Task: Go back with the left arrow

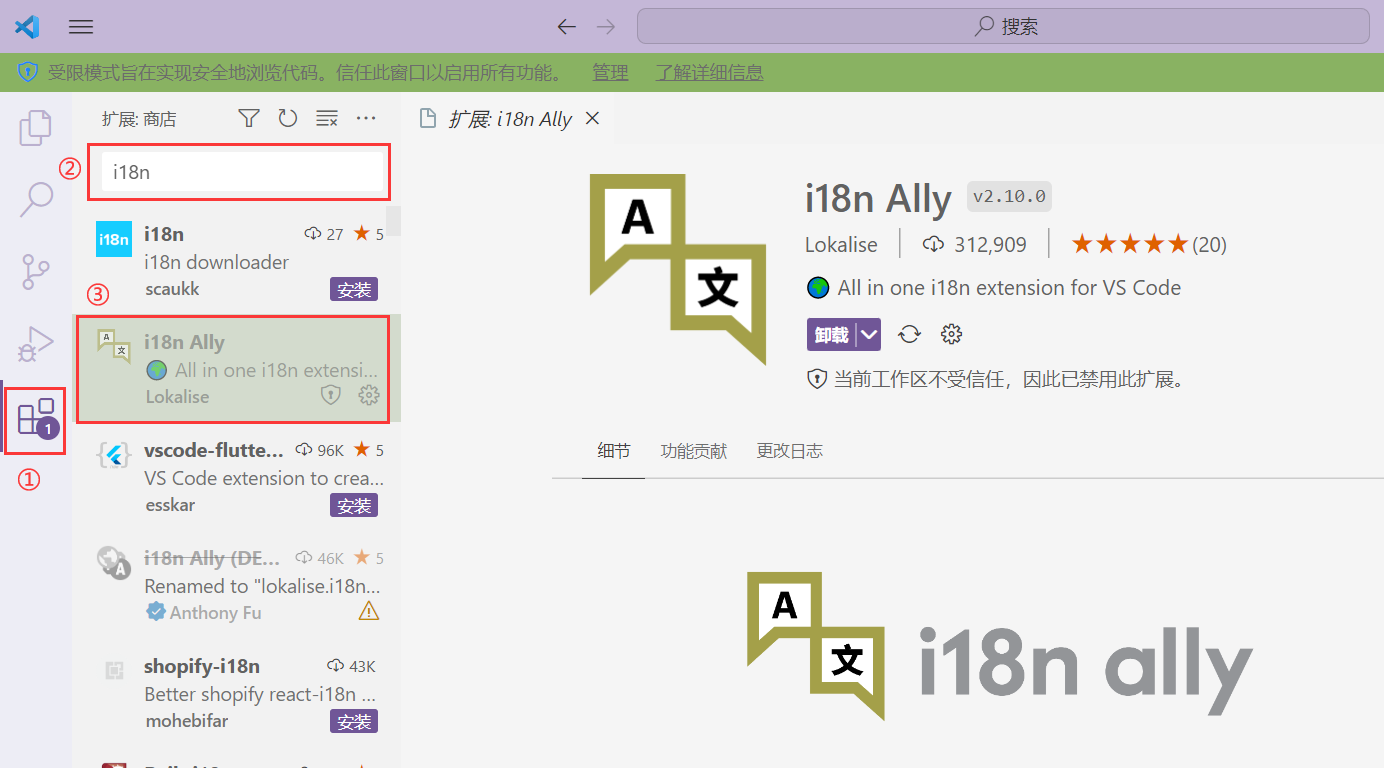Action: tap(567, 27)
